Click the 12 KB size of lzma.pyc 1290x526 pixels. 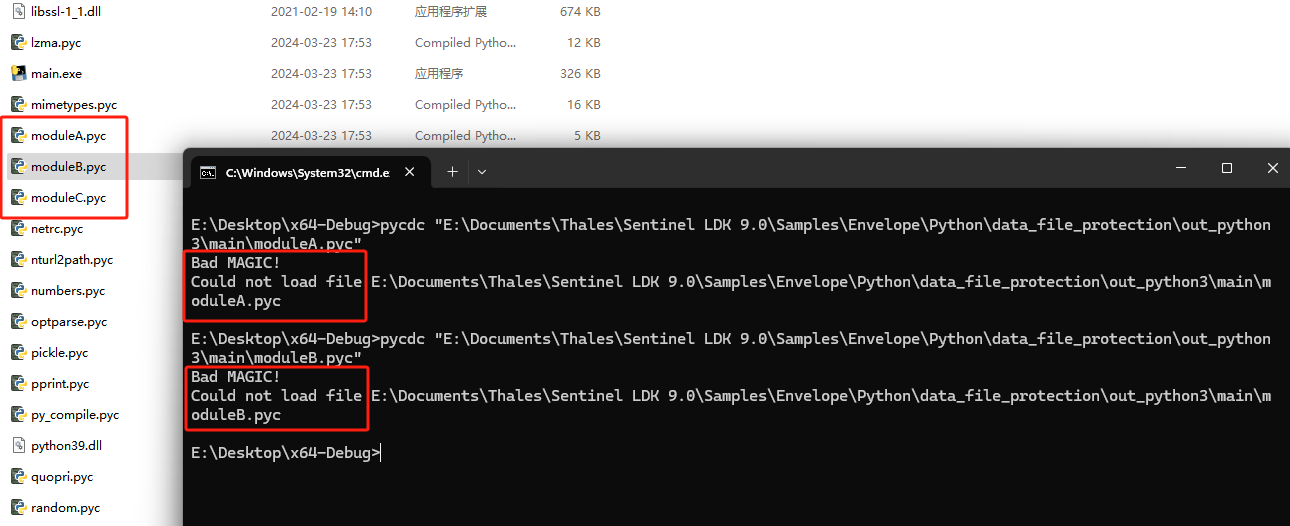(584, 43)
